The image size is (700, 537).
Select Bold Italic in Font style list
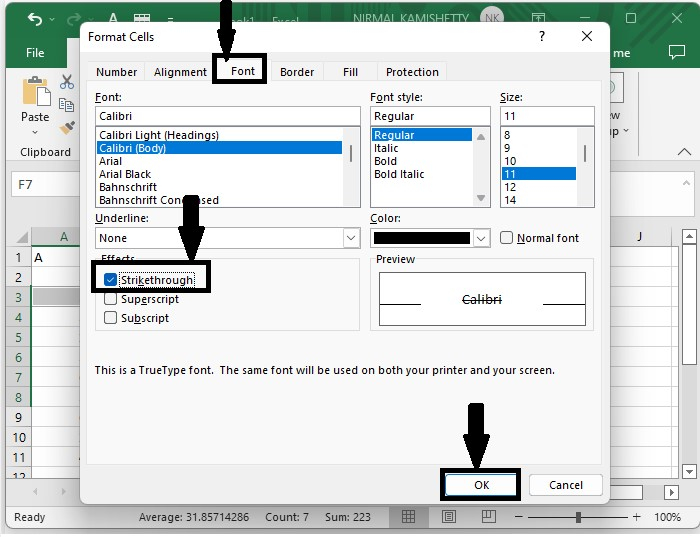pos(399,174)
